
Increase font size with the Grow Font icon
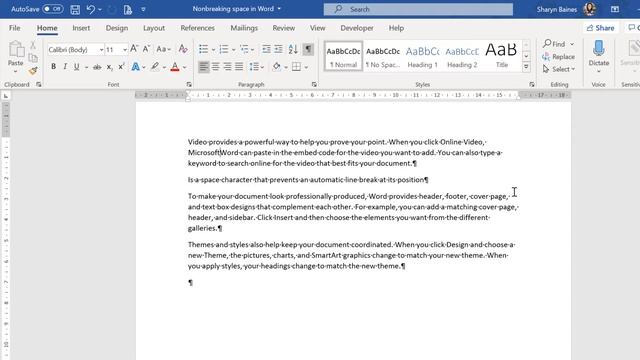point(134,49)
